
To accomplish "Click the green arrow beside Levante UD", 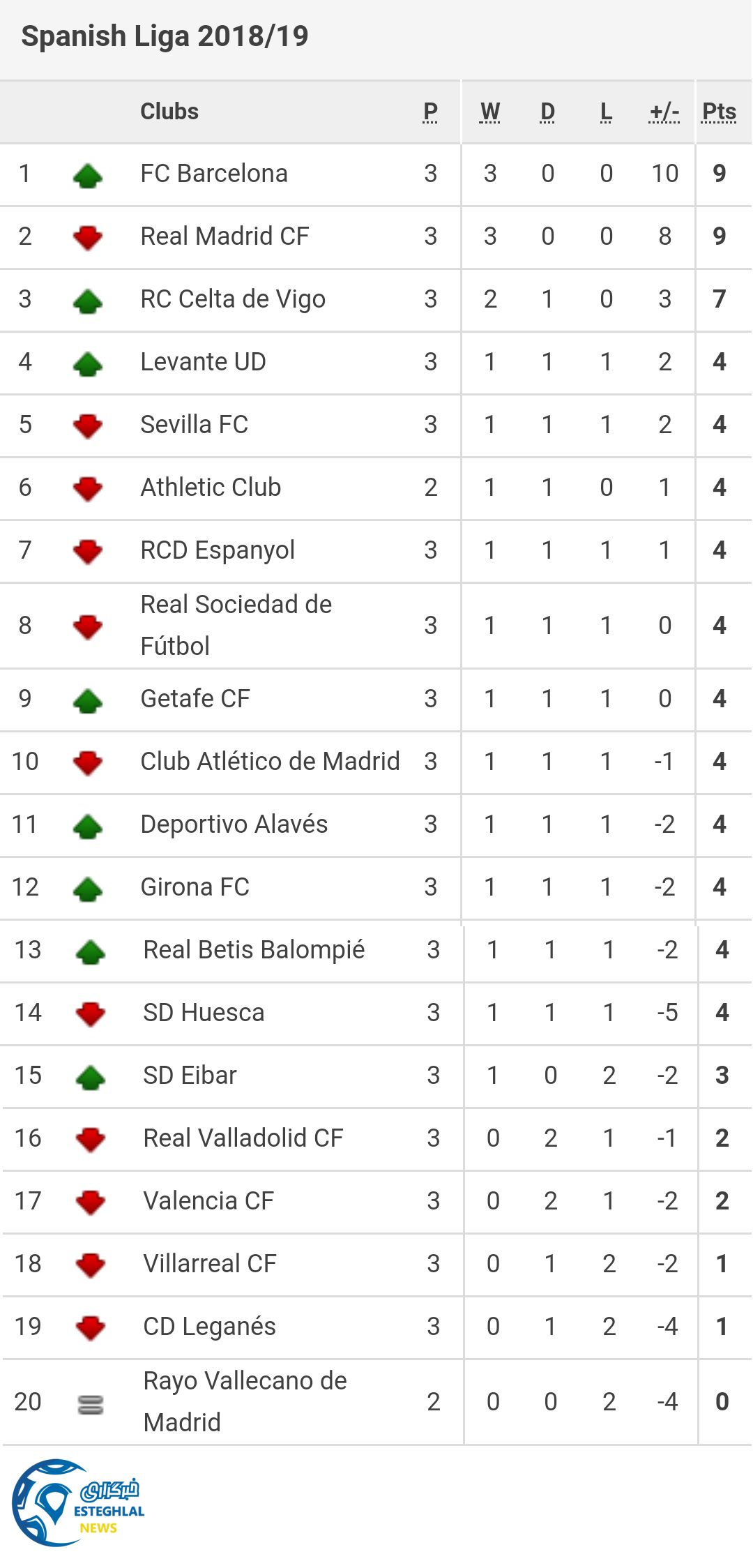I will (x=88, y=363).
